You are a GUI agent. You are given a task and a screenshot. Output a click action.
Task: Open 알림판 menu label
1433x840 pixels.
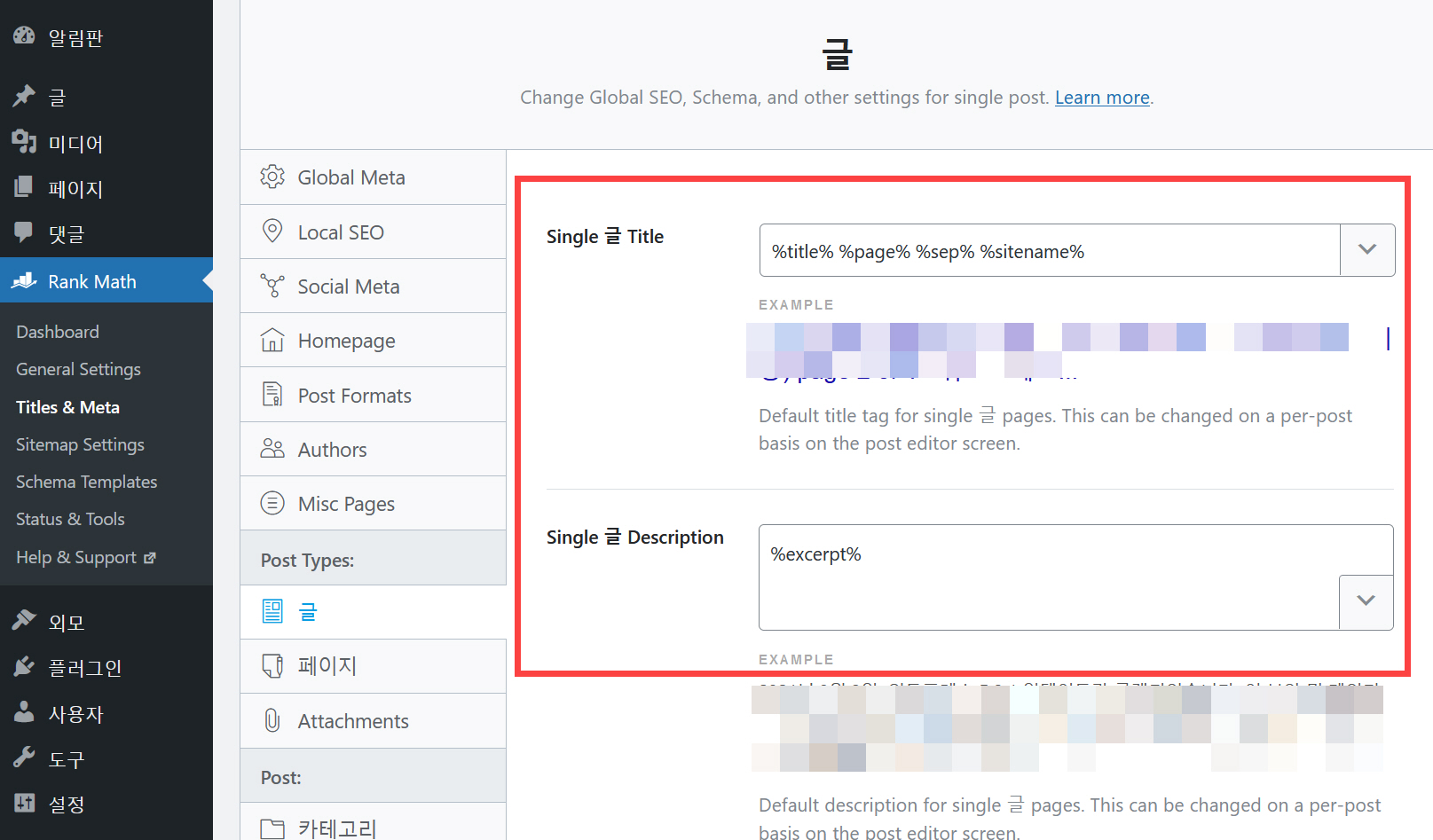pyautogui.click(x=75, y=37)
